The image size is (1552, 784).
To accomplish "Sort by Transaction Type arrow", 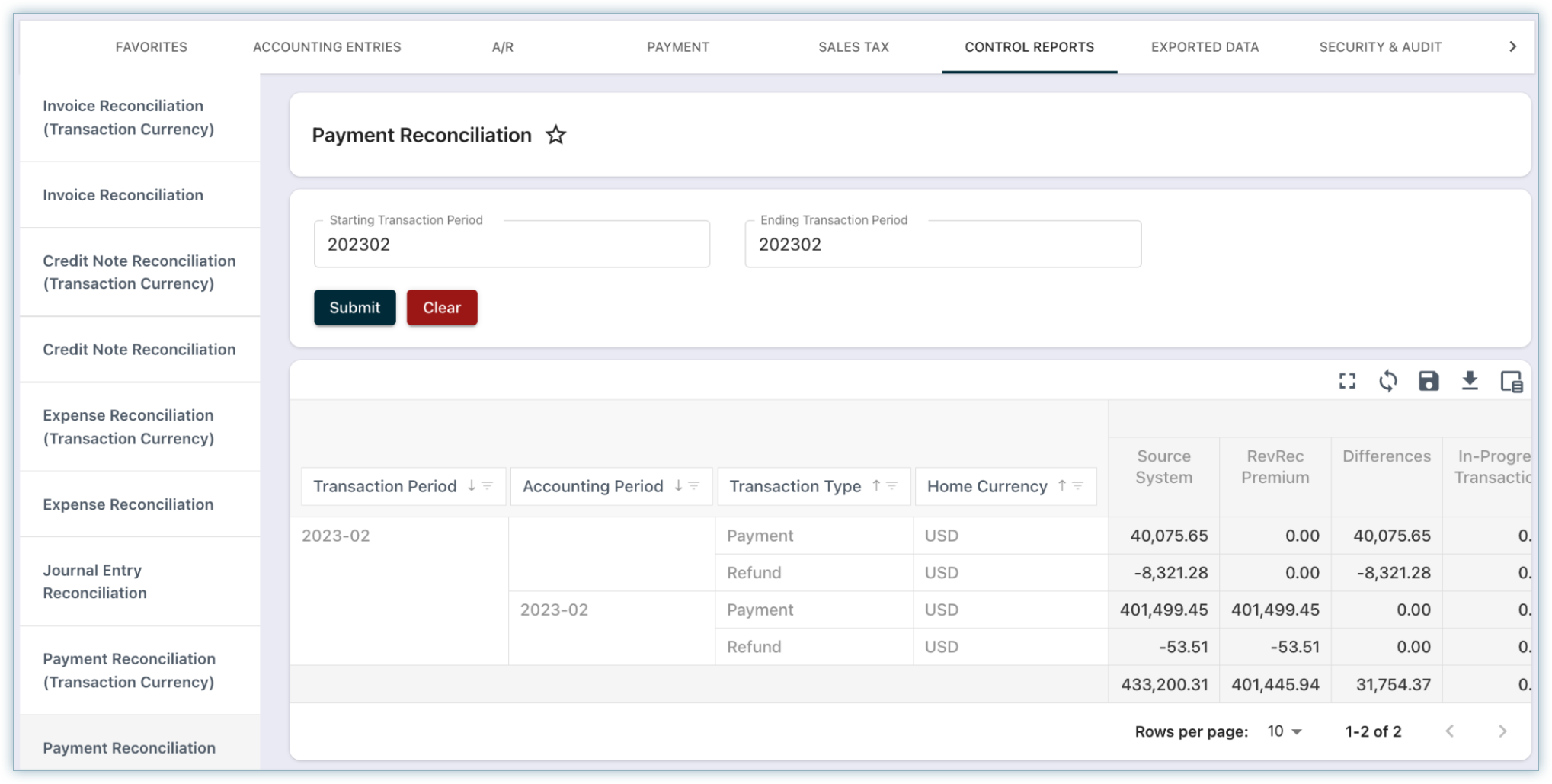I will 876,486.
